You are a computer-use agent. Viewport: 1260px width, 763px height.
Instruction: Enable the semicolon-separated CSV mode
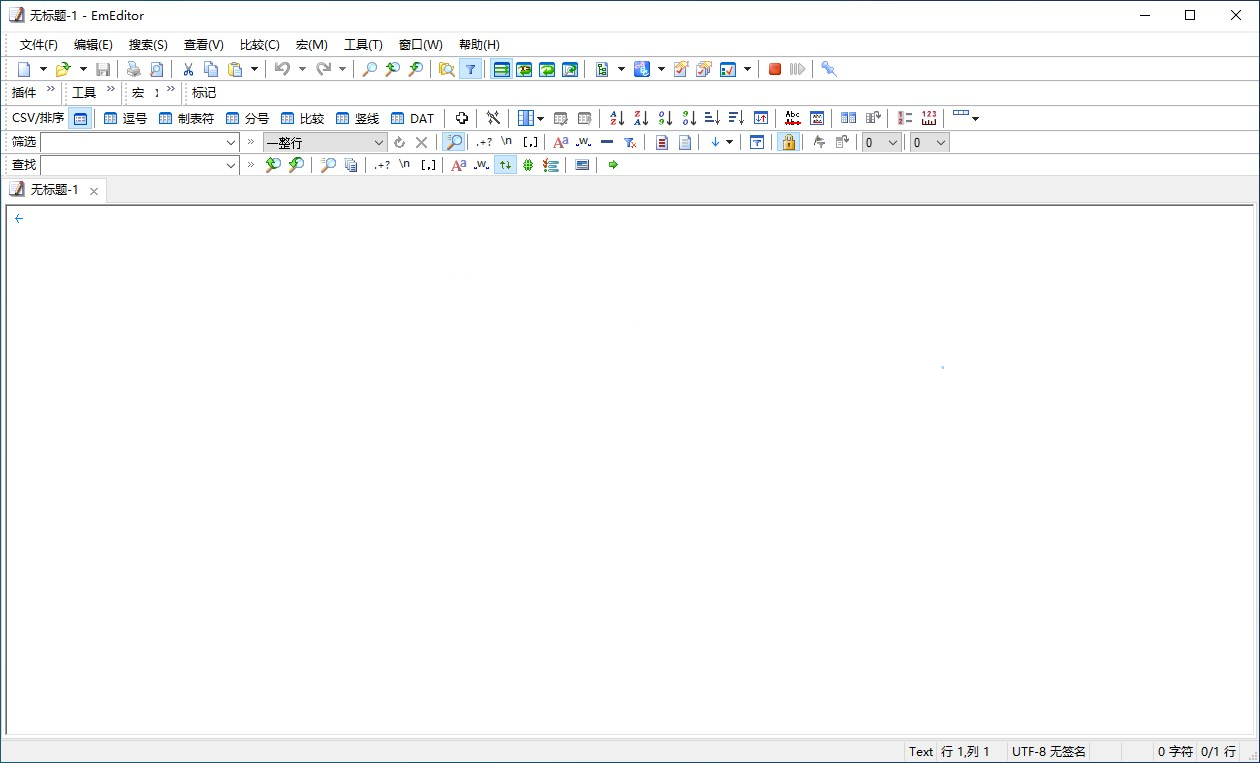coord(247,118)
